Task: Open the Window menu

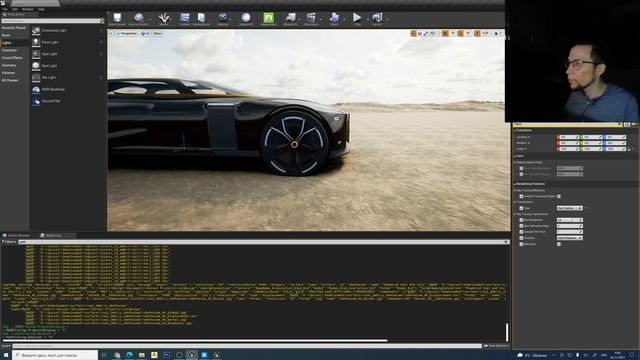Action: (x=28, y=9)
